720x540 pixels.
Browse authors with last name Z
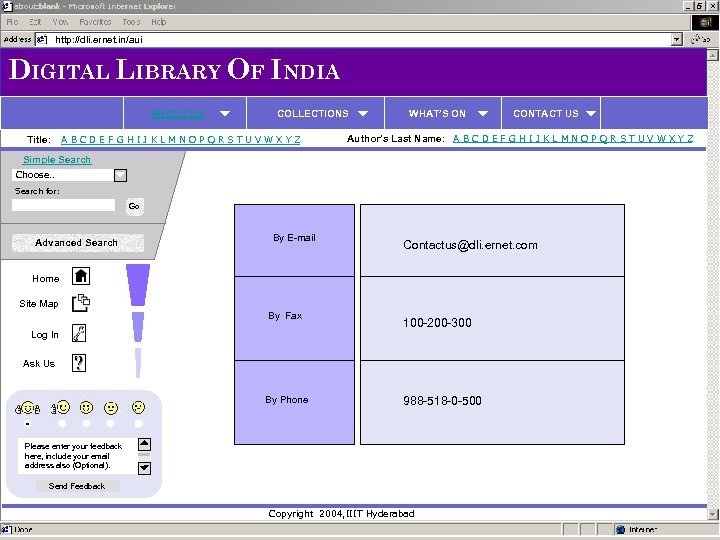coord(690,139)
